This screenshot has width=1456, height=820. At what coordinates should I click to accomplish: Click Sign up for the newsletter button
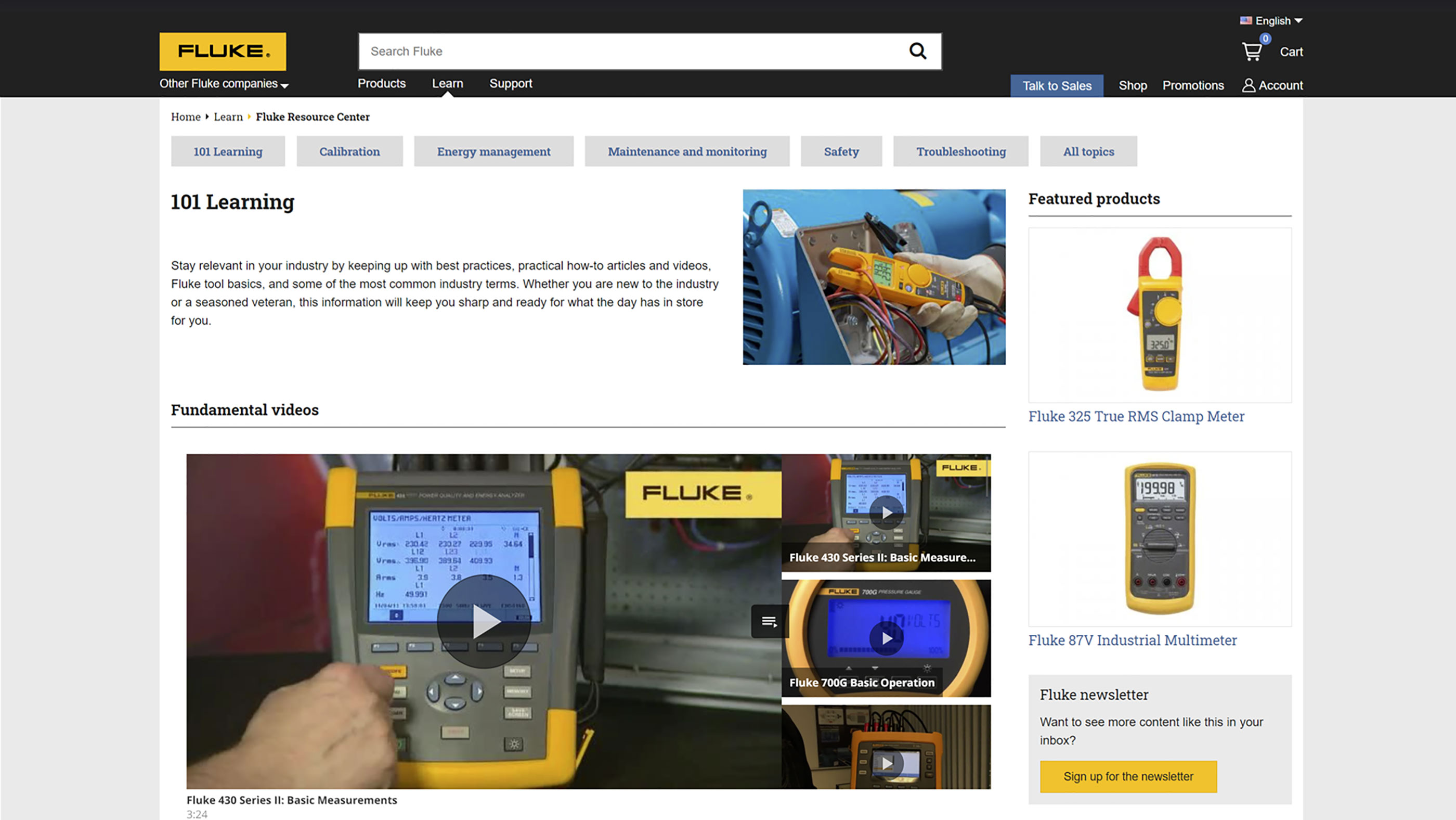point(1128,776)
